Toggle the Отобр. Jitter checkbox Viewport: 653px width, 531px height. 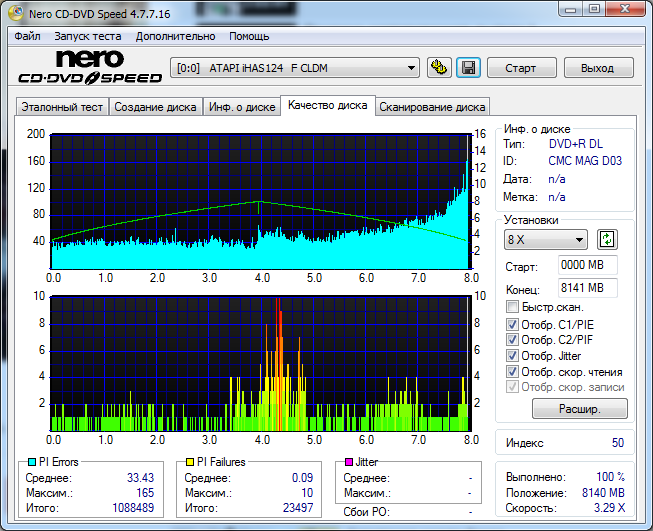513,356
